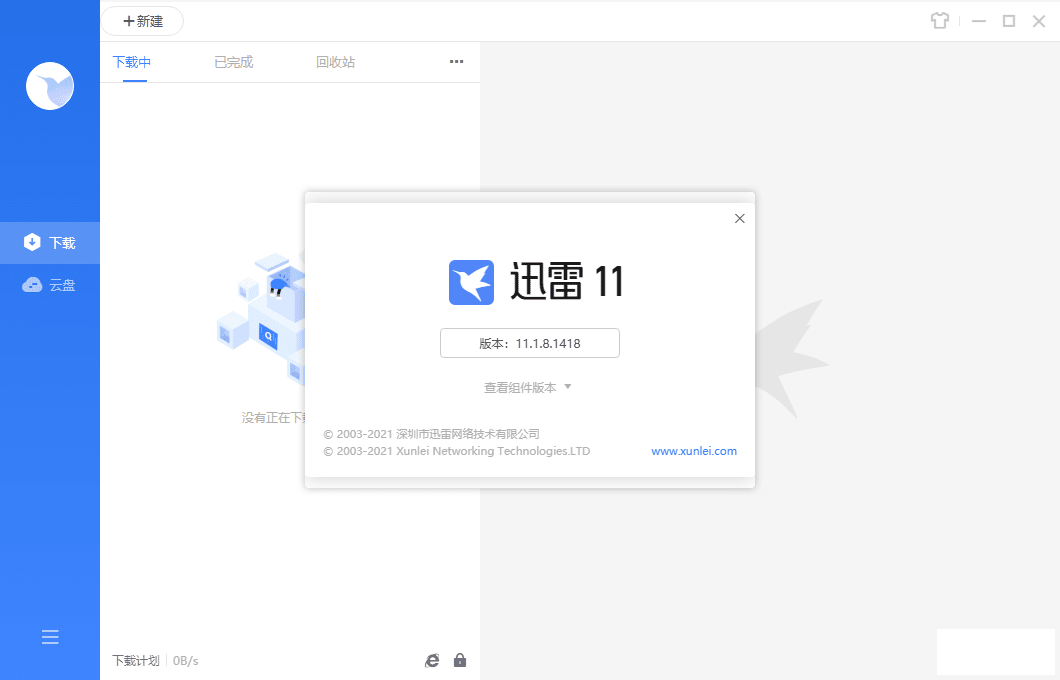
Task: Switch to the 已完成 tab
Action: pos(233,62)
